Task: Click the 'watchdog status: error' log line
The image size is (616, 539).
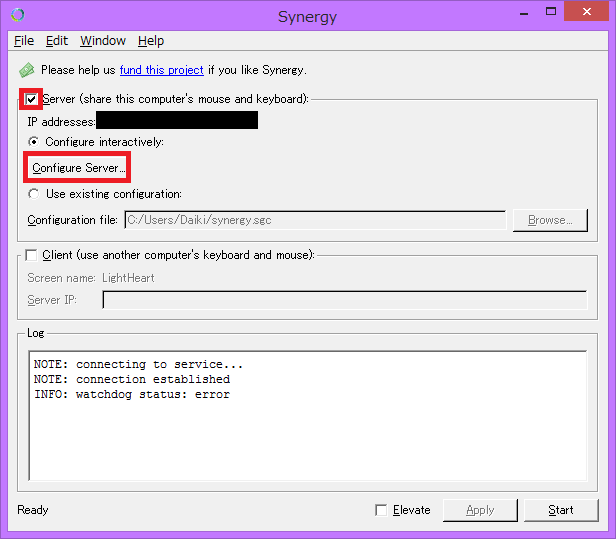Action: pyautogui.click(x=132, y=394)
